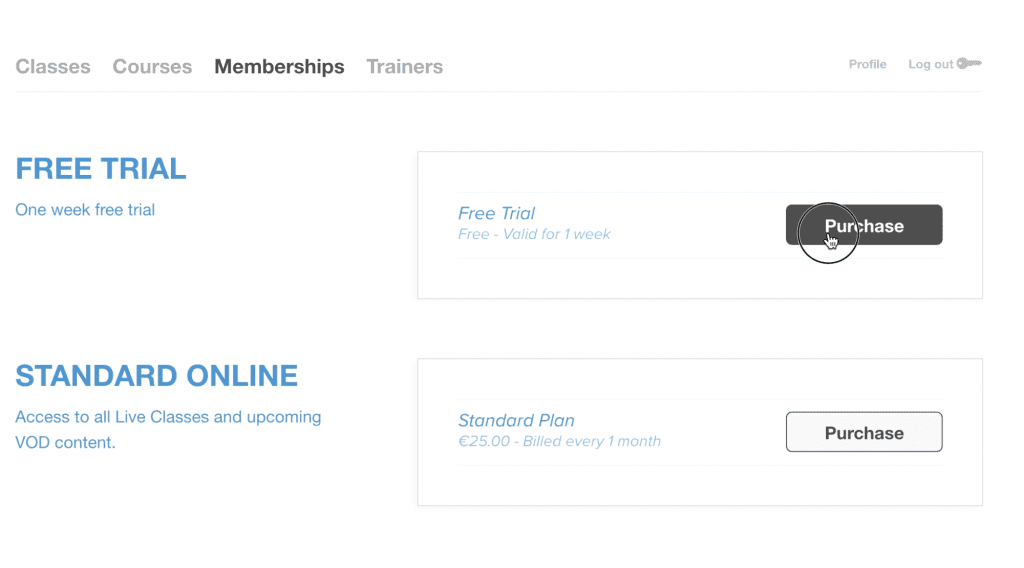The width and height of the screenshot is (1024, 568).
Task: Click the Log out link
Action: [931, 64]
